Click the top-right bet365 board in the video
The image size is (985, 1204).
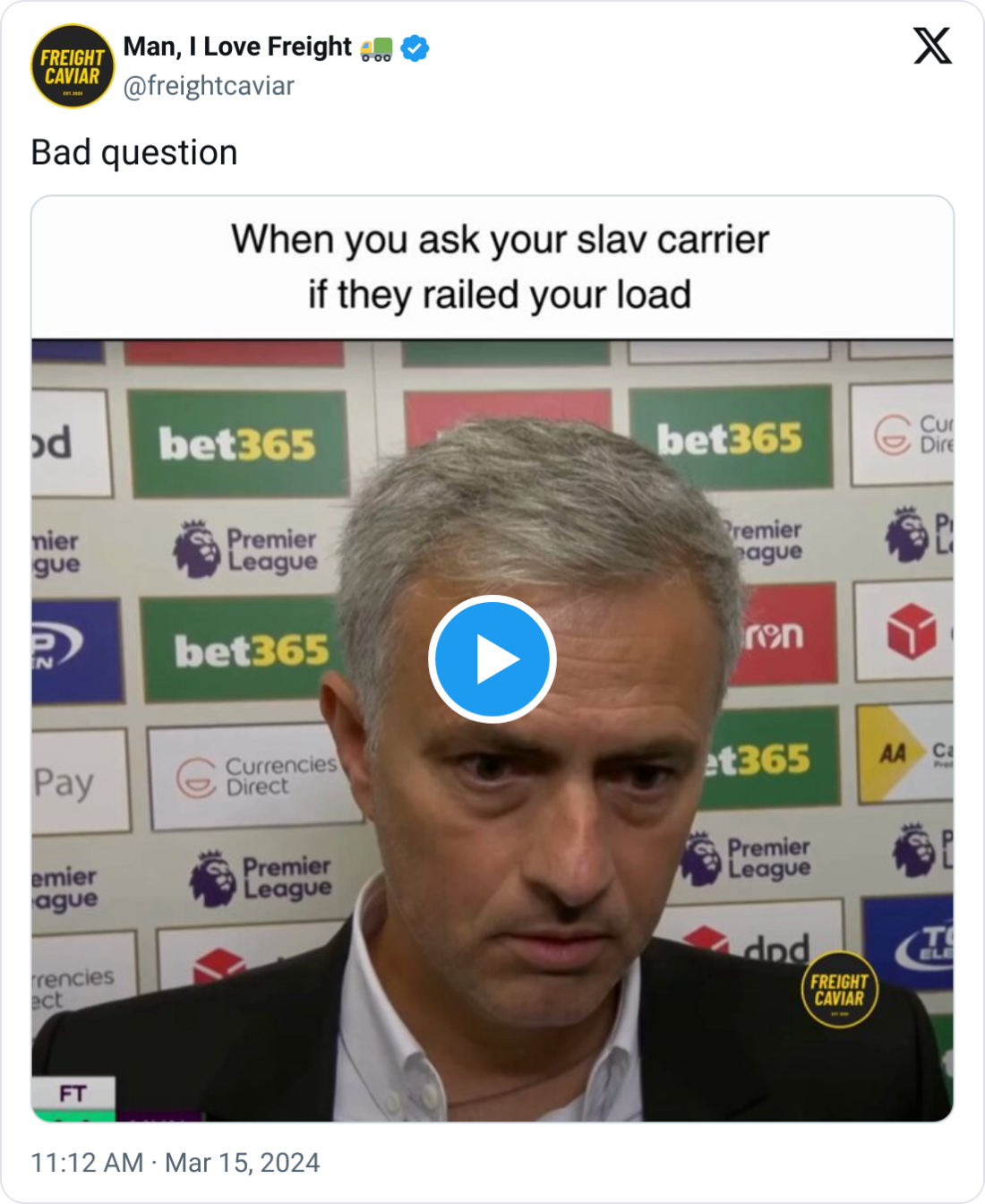coord(730,439)
